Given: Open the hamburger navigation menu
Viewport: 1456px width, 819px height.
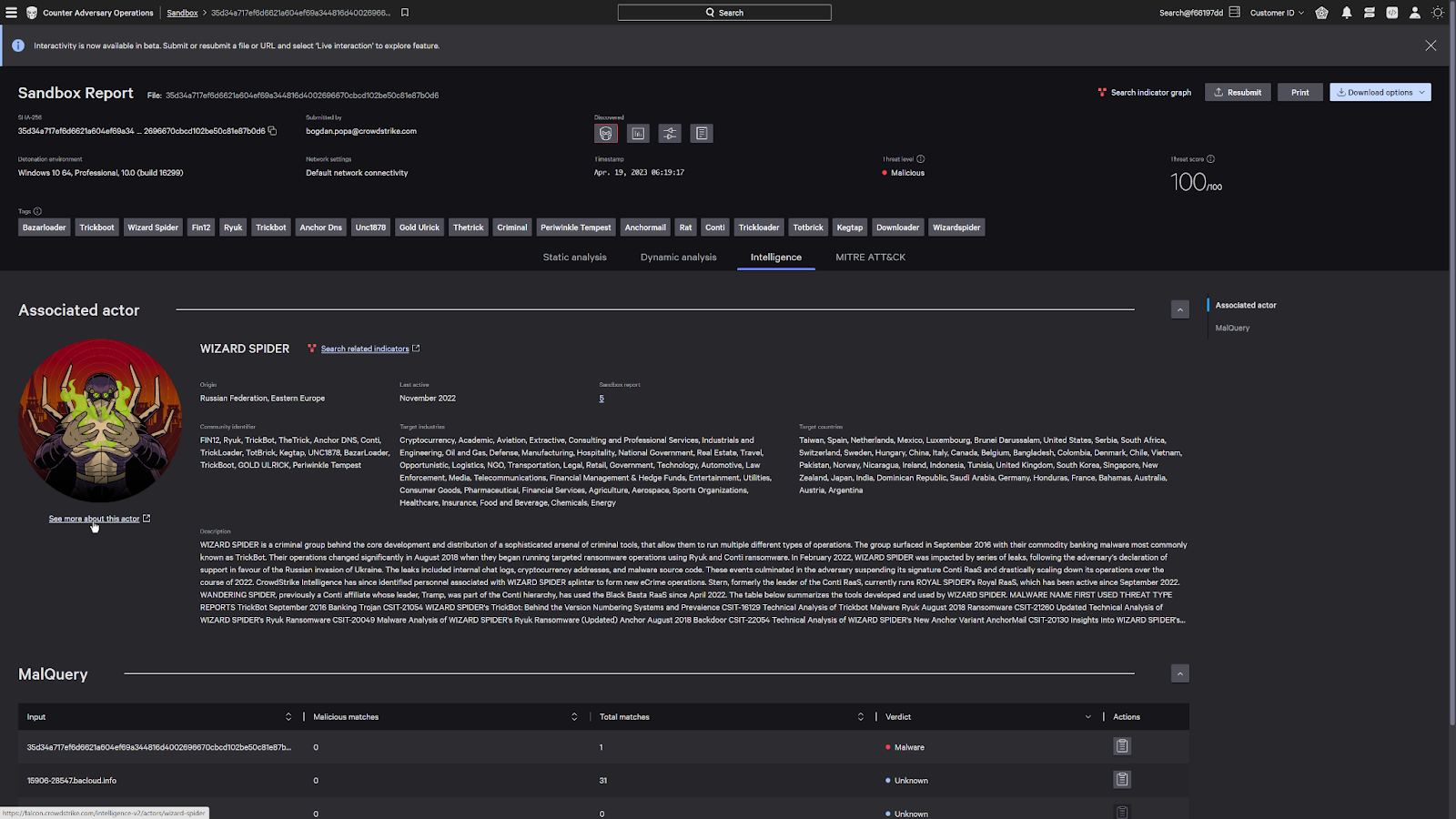Looking at the screenshot, I should pyautogui.click(x=11, y=13).
